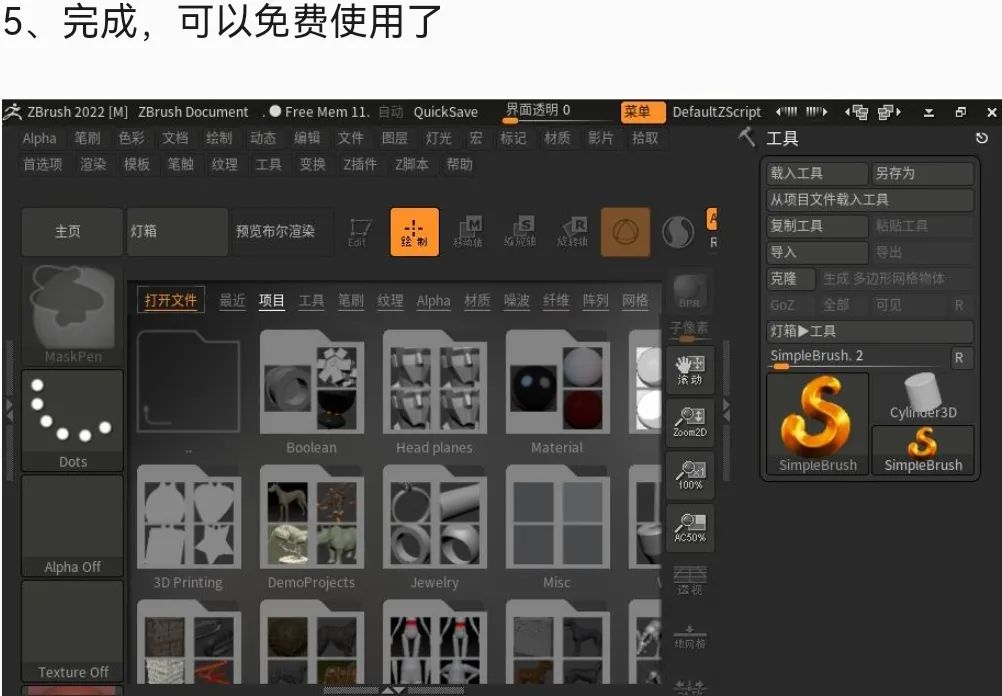
Task: Click 从项目文件载入工具 button
Action: pyautogui.click(x=870, y=199)
